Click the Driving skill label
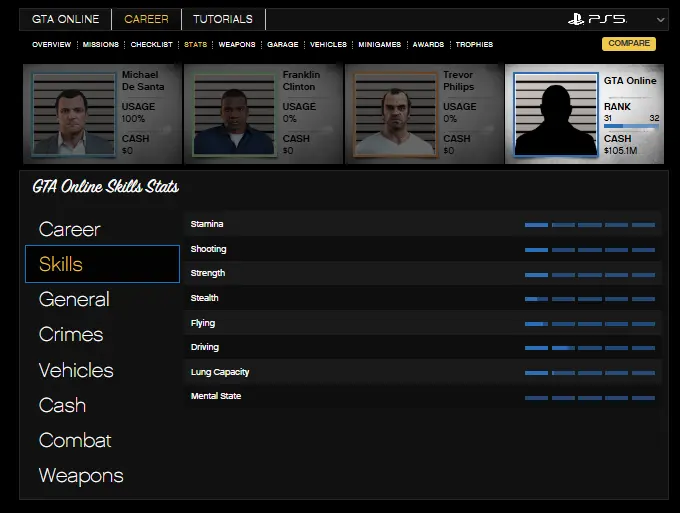This screenshot has height=513, width=680. (205, 347)
